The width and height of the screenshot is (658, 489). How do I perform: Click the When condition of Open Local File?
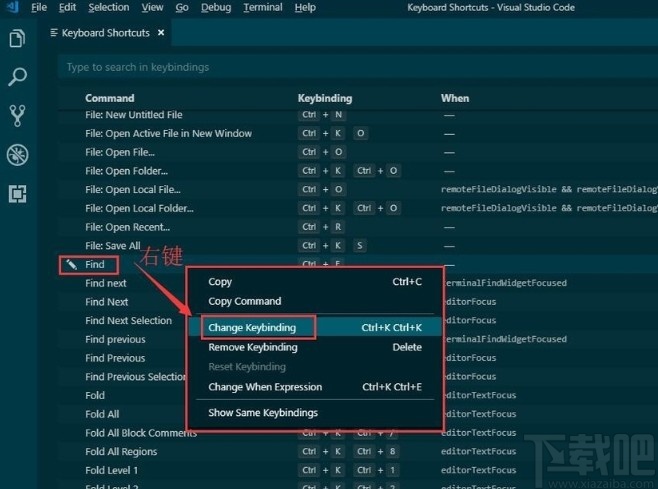[549, 189]
